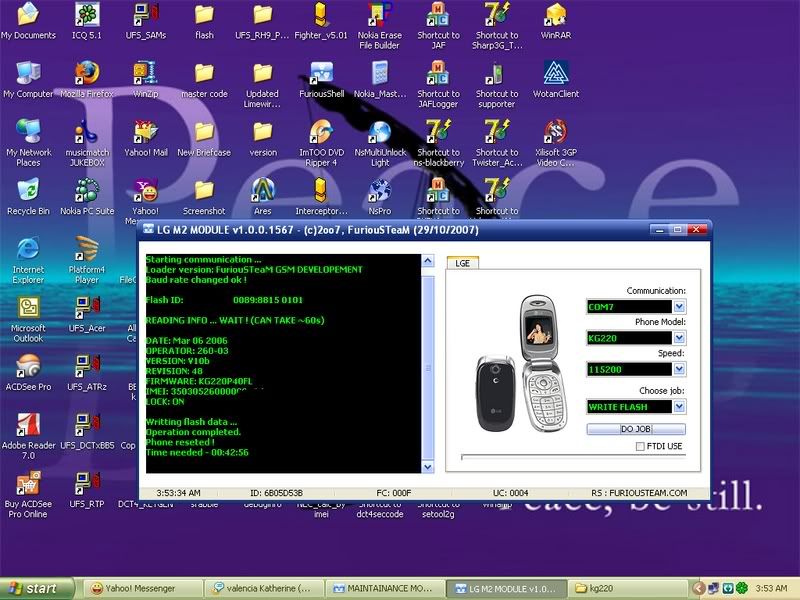Open the flash folder on the desktop
Viewport: 800px width, 600px height.
(204, 21)
